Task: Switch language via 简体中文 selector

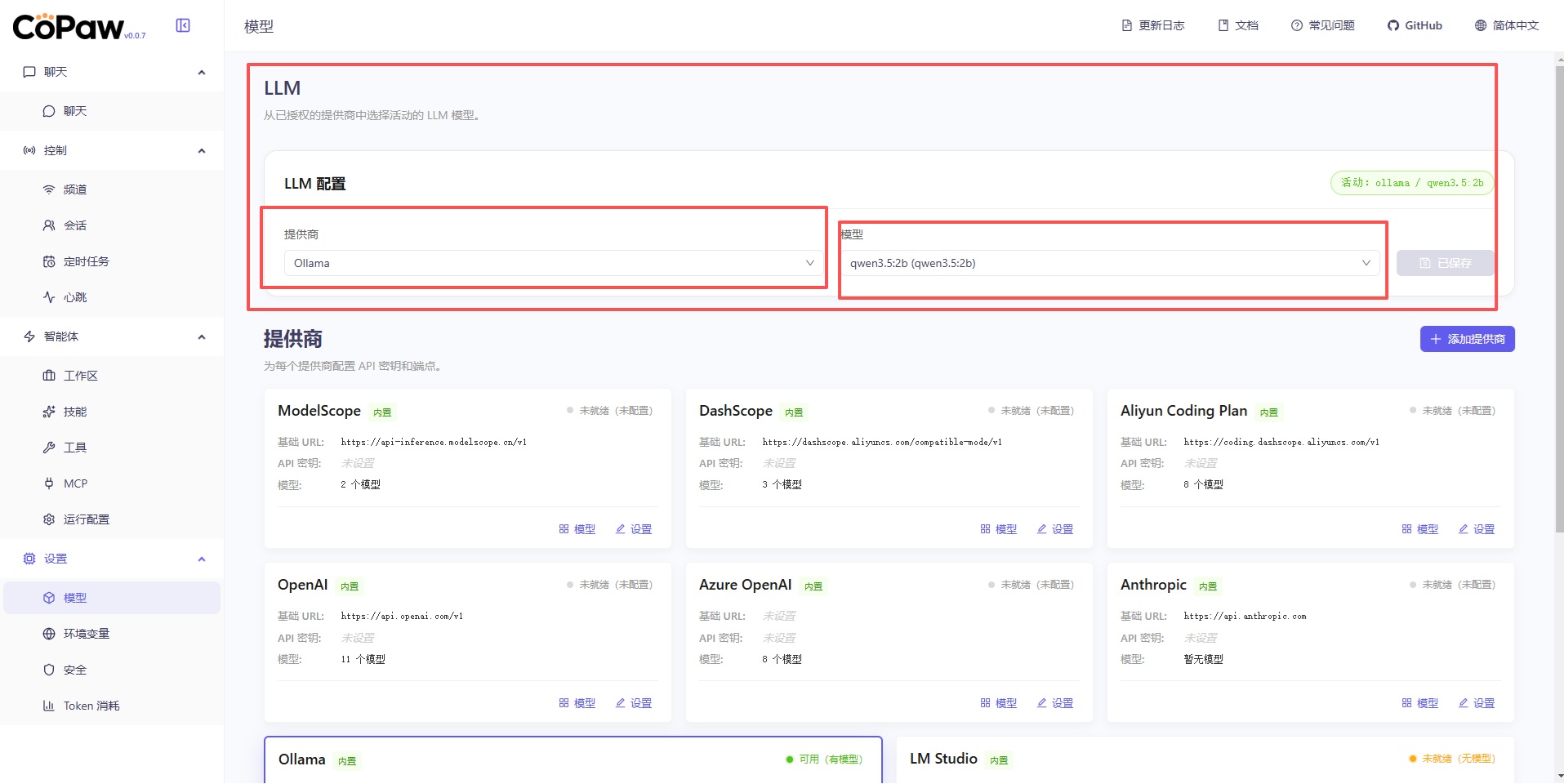Action: click(x=1507, y=25)
